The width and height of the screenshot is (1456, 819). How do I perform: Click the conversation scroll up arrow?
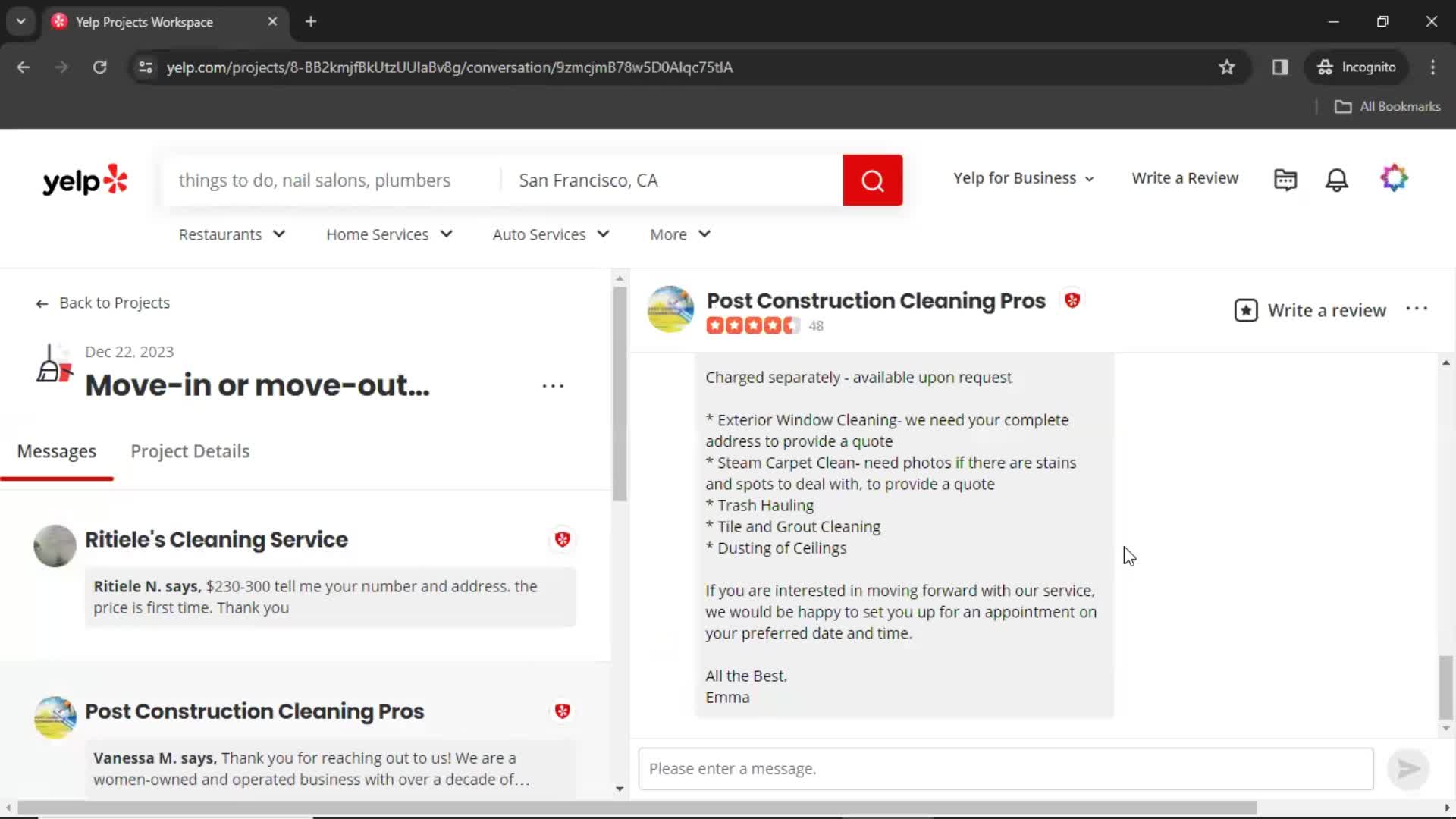click(1445, 363)
